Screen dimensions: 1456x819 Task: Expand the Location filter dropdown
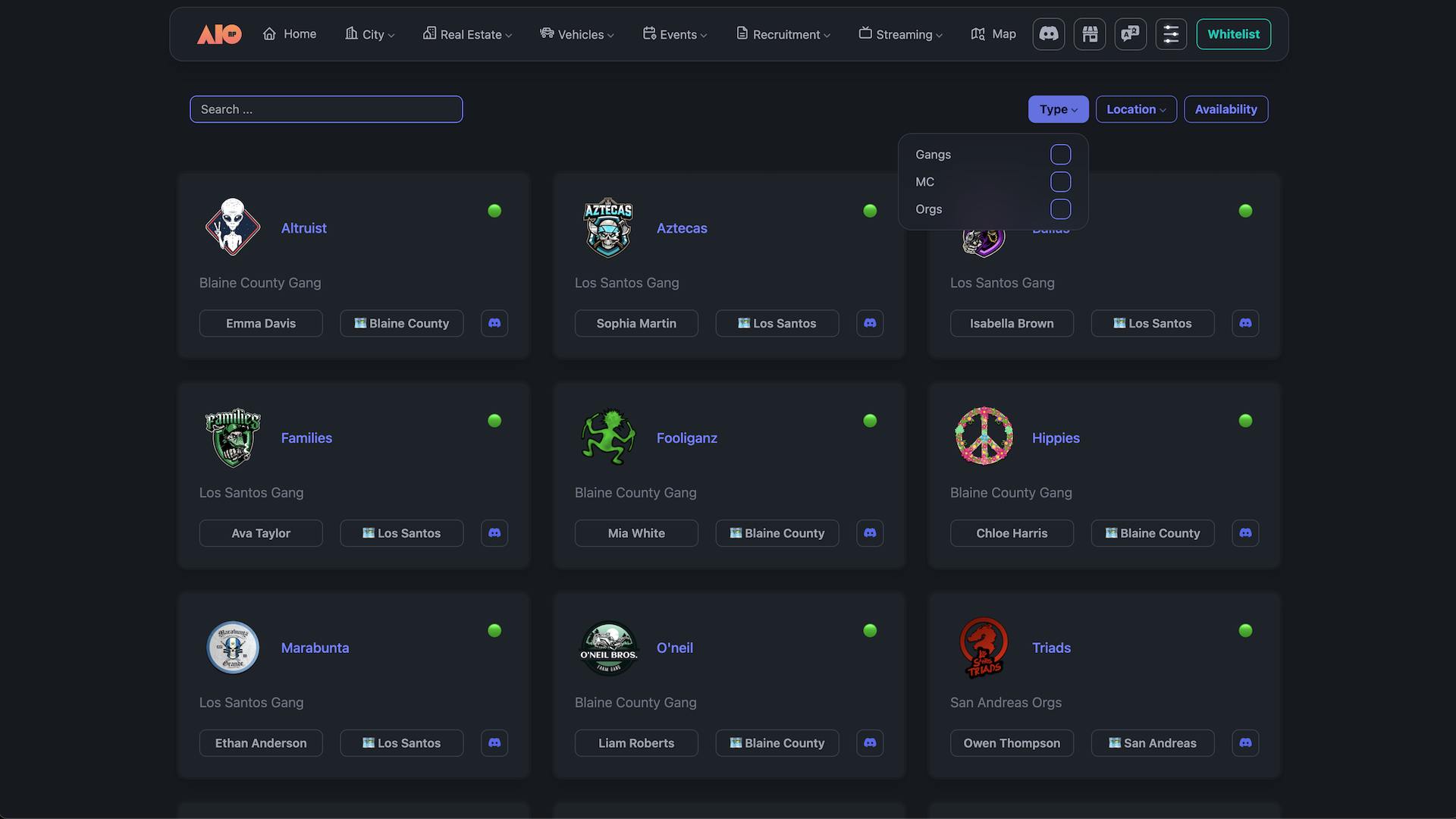click(x=1136, y=109)
